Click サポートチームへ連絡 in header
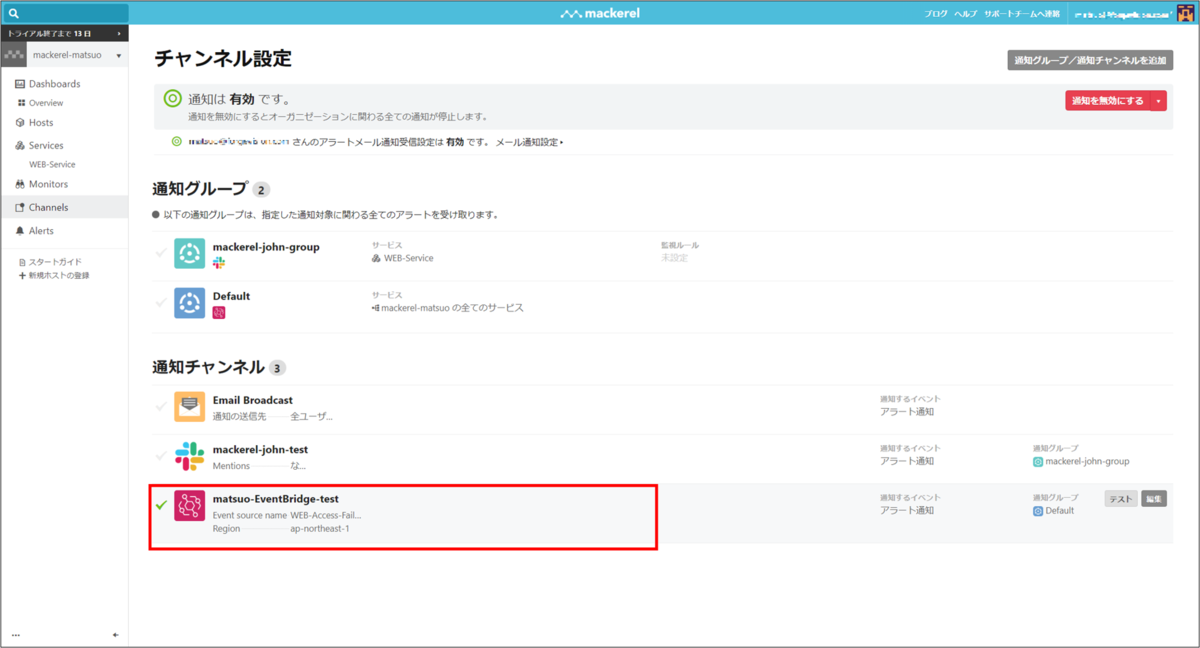Viewport: 1200px width, 648px height. pos(1021,14)
